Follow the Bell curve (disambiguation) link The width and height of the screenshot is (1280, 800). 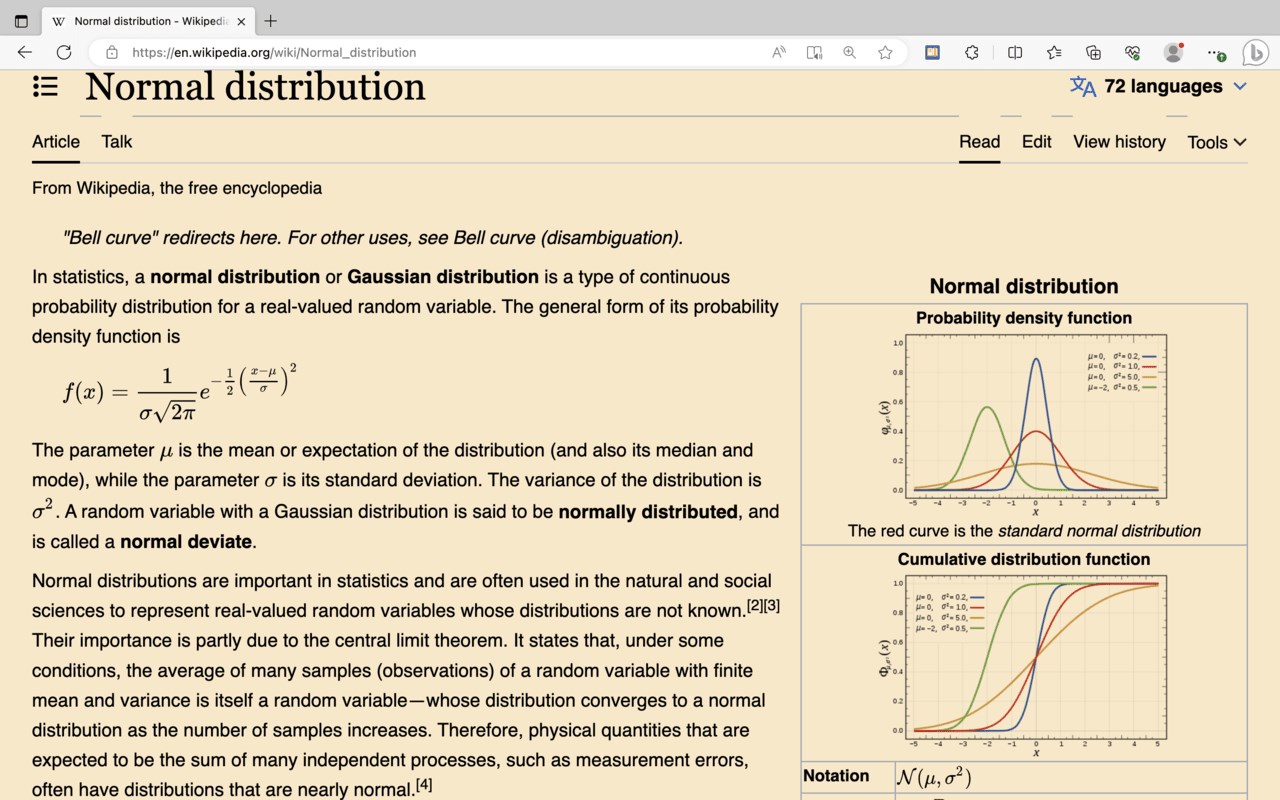(566, 238)
